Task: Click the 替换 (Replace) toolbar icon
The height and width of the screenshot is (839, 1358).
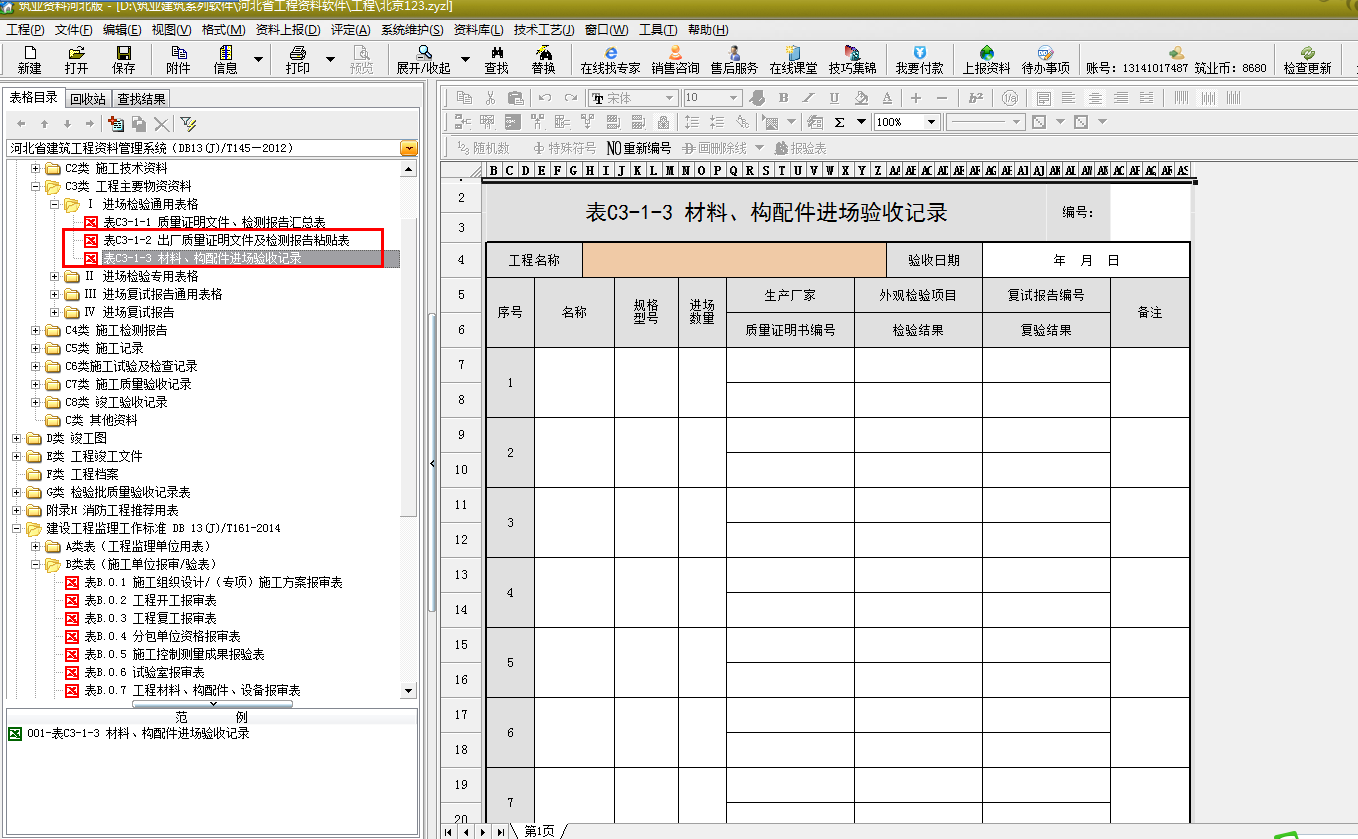Action: (x=543, y=59)
